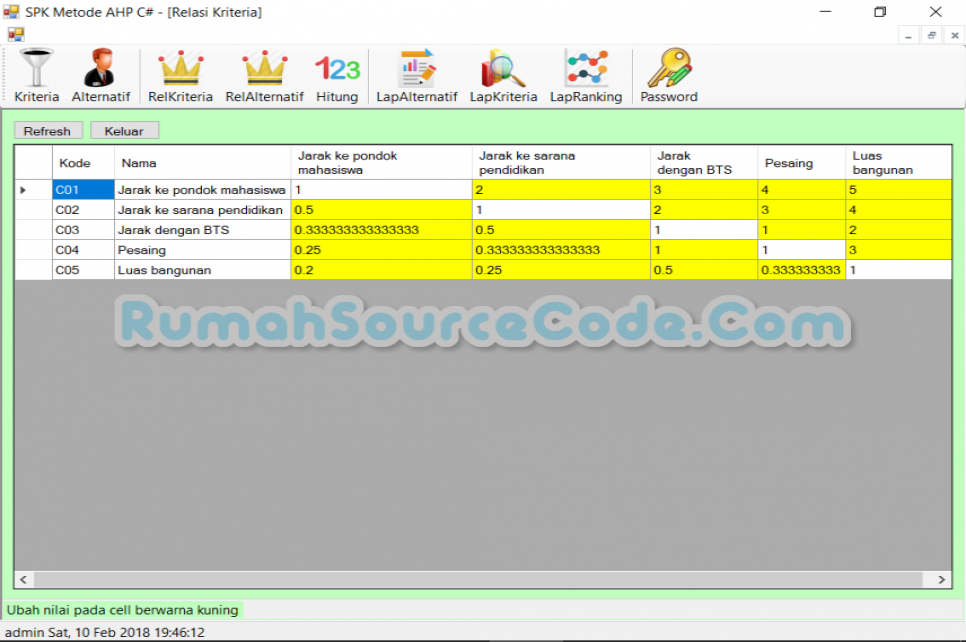Select the RelKriteria toolbar icon
This screenshot has width=966, height=642.
[179, 75]
